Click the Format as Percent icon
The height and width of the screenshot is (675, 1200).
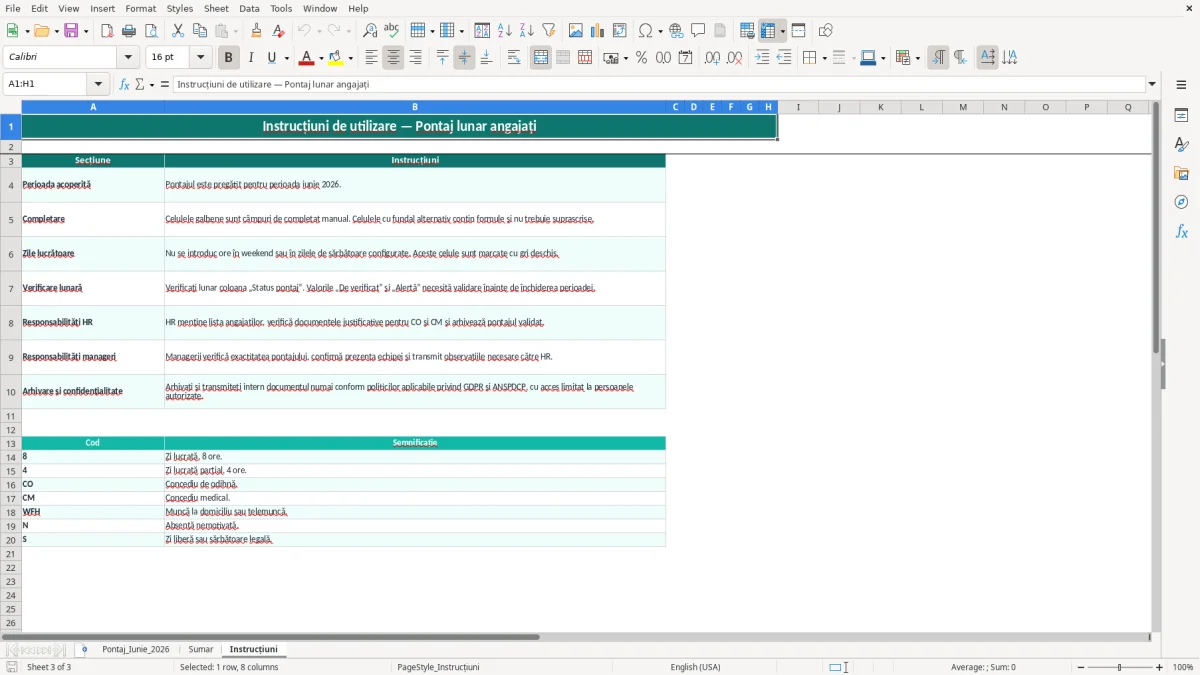coord(641,58)
